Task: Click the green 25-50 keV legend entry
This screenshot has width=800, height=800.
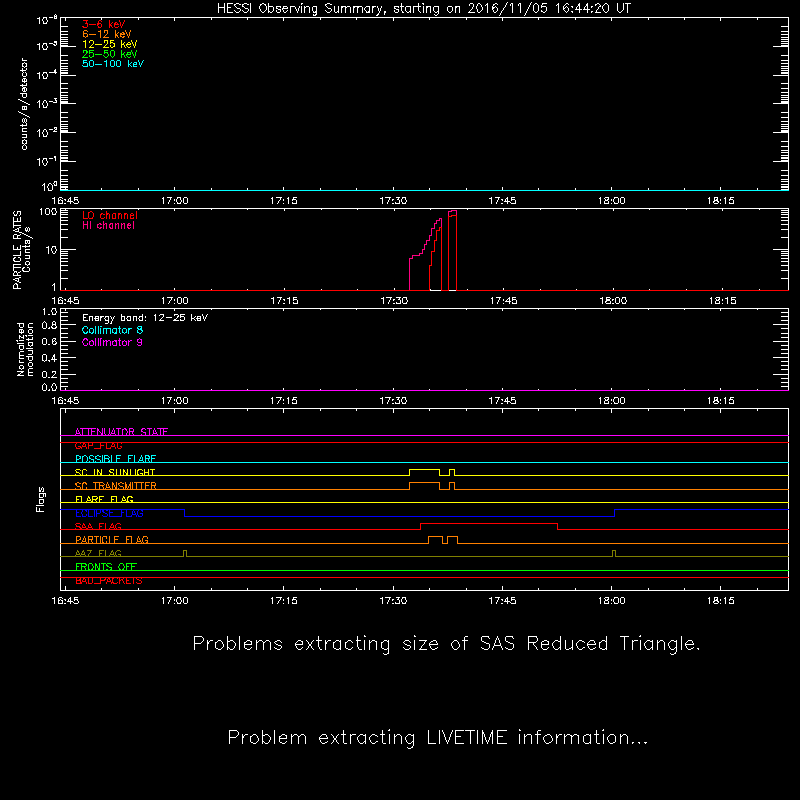Action: (110, 54)
